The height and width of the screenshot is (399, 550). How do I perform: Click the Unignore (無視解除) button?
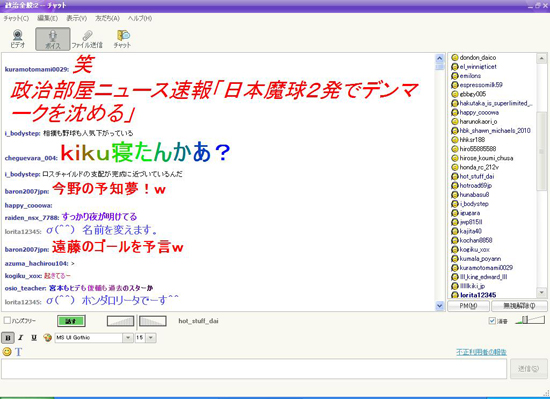tap(519, 306)
